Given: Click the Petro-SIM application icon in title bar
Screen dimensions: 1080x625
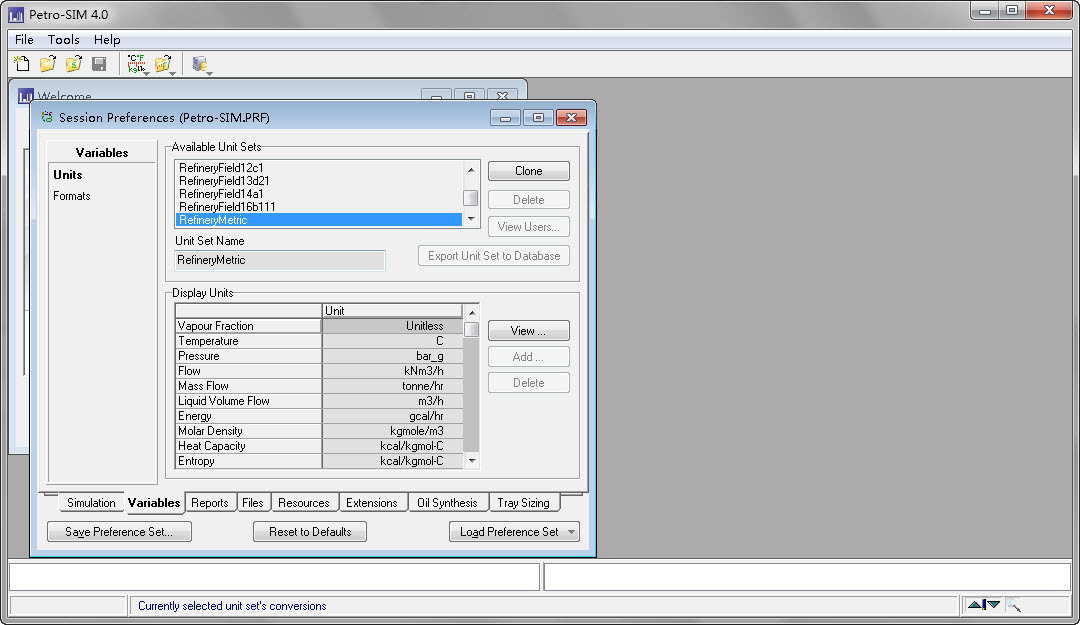Looking at the screenshot, I should [x=16, y=14].
